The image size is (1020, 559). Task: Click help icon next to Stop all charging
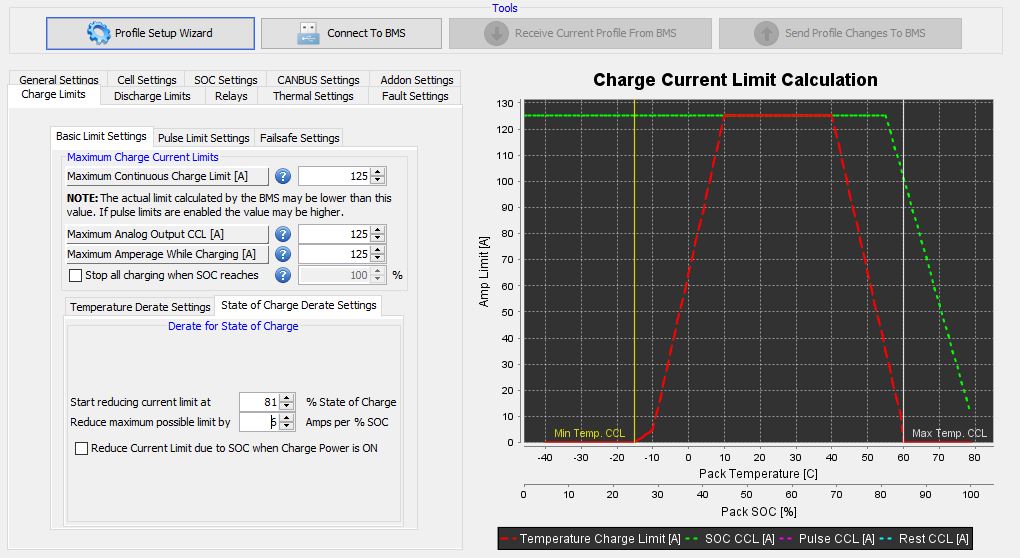283,275
